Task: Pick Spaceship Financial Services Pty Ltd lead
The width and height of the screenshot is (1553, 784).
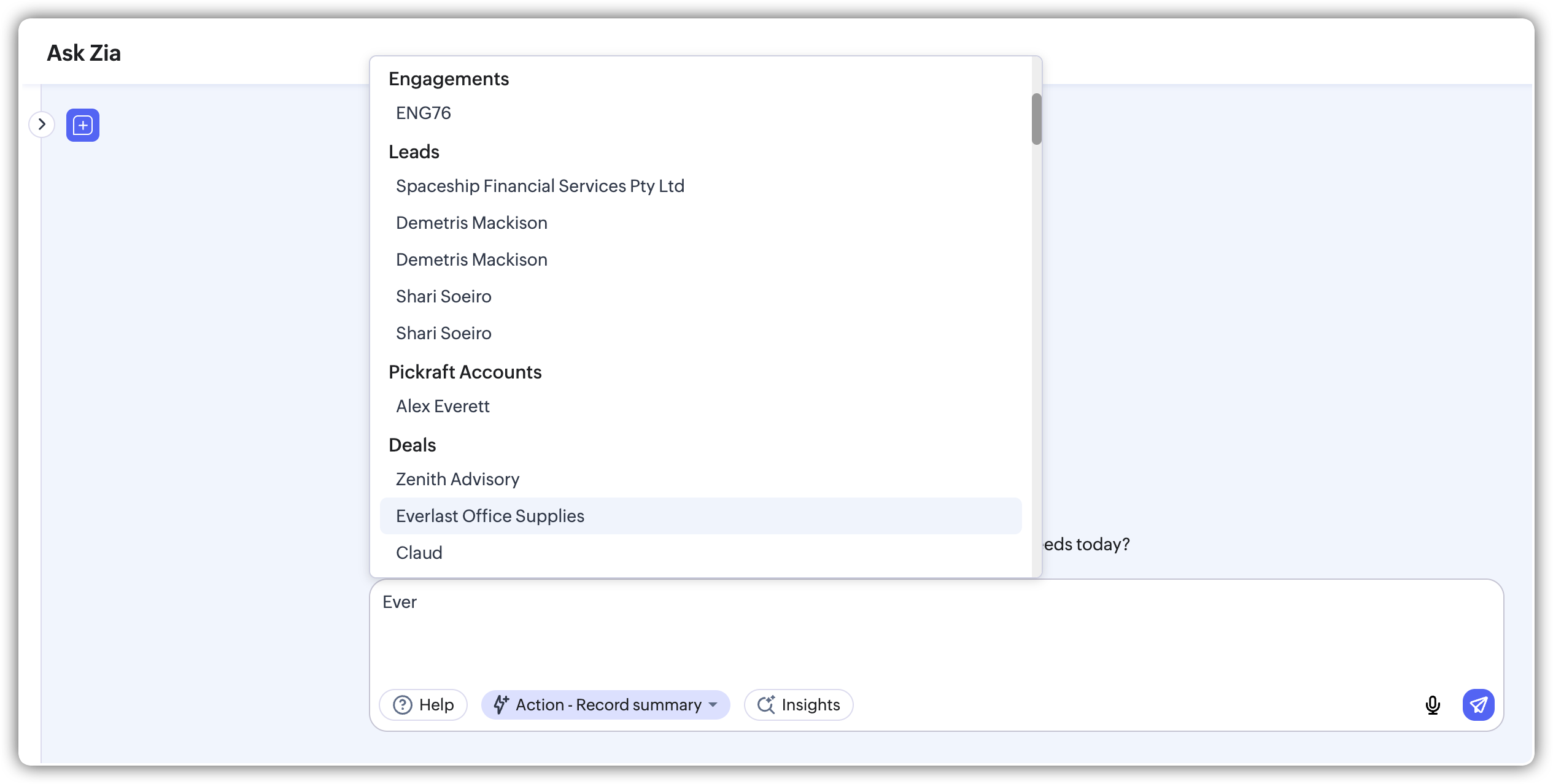Action: coord(540,186)
